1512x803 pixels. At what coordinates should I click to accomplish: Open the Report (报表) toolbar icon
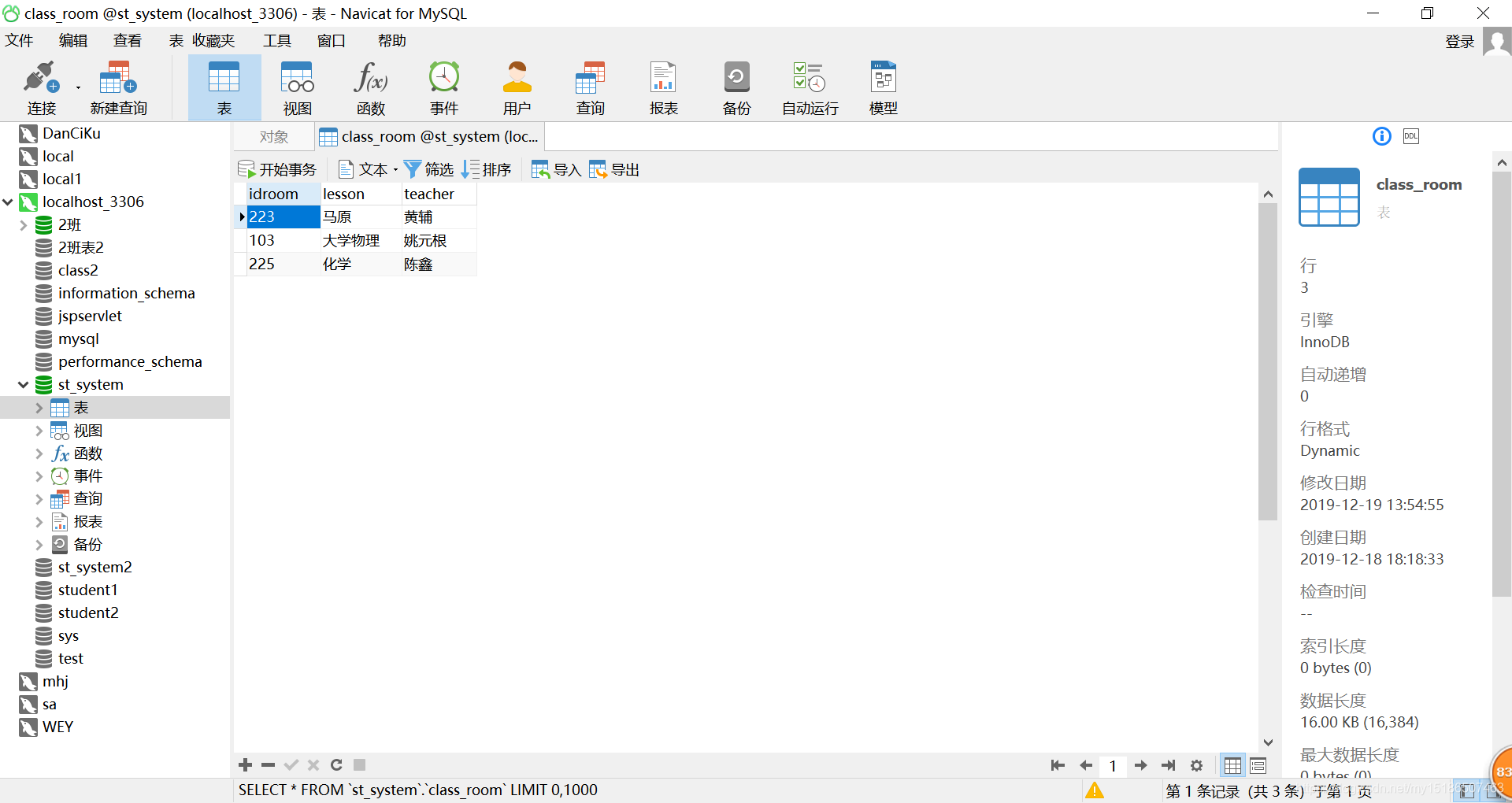pyautogui.click(x=664, y=87)
